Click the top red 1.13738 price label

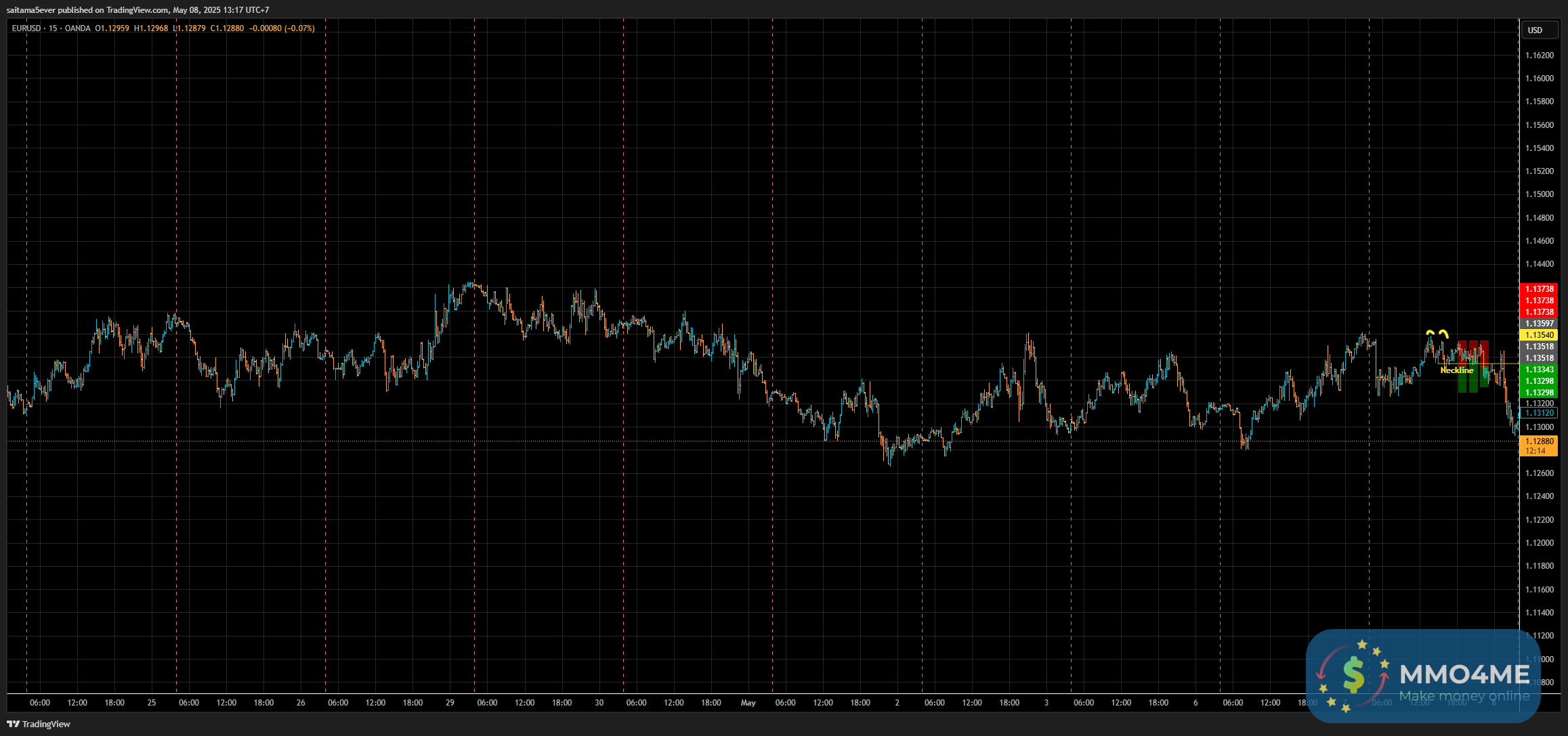[1539, 289]
